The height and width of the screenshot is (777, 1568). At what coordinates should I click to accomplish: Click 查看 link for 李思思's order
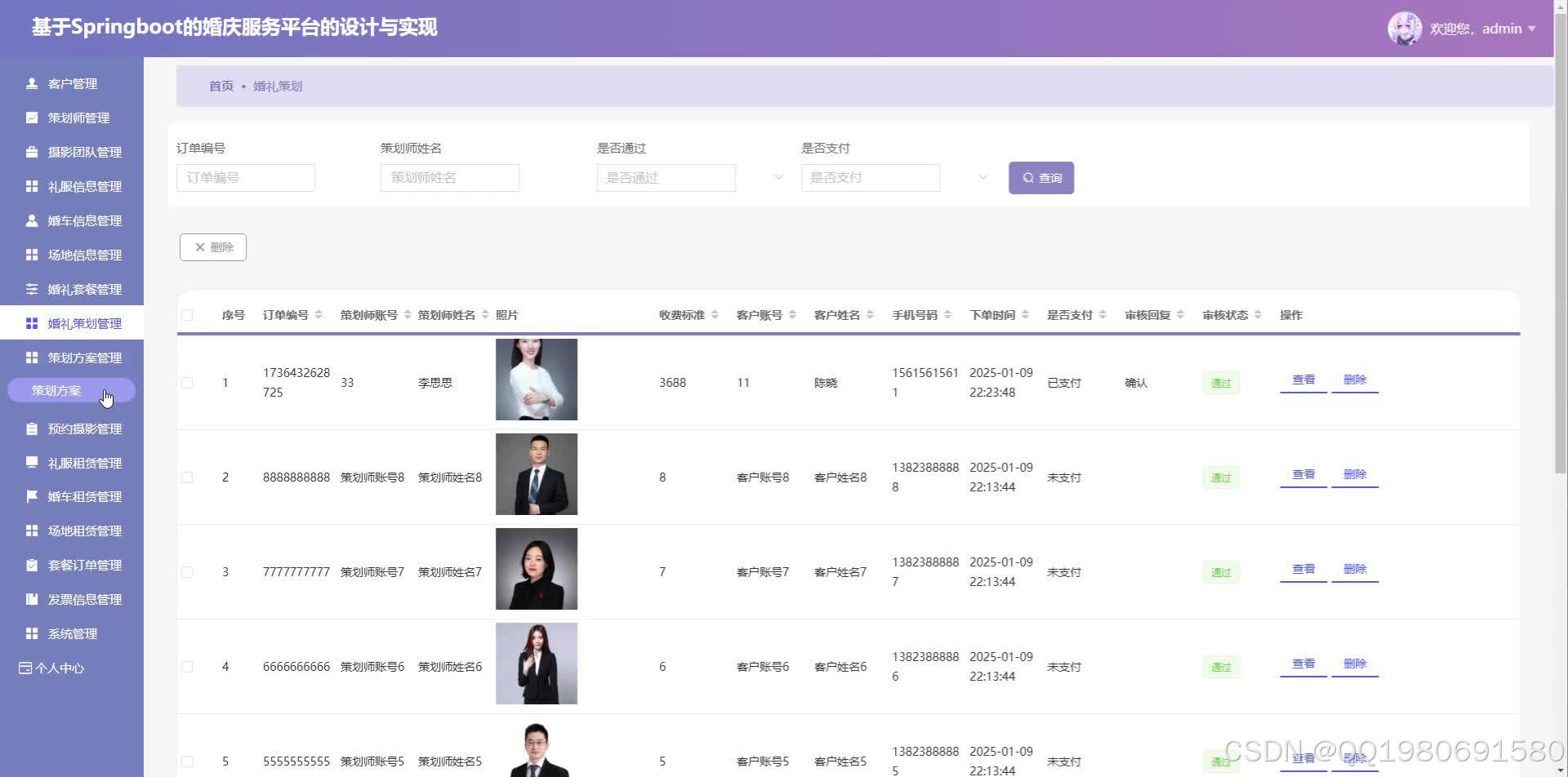1303,379
